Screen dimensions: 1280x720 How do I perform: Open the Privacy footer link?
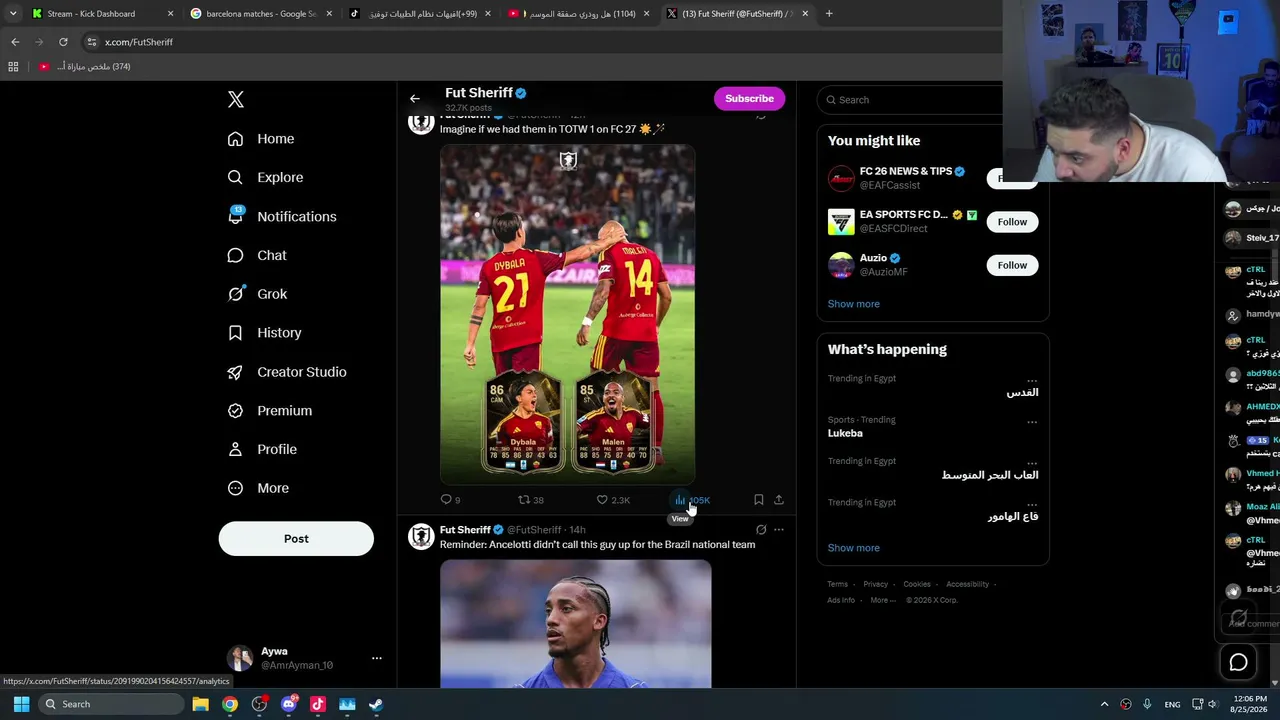pyautogui.click(x=876, y=584)
